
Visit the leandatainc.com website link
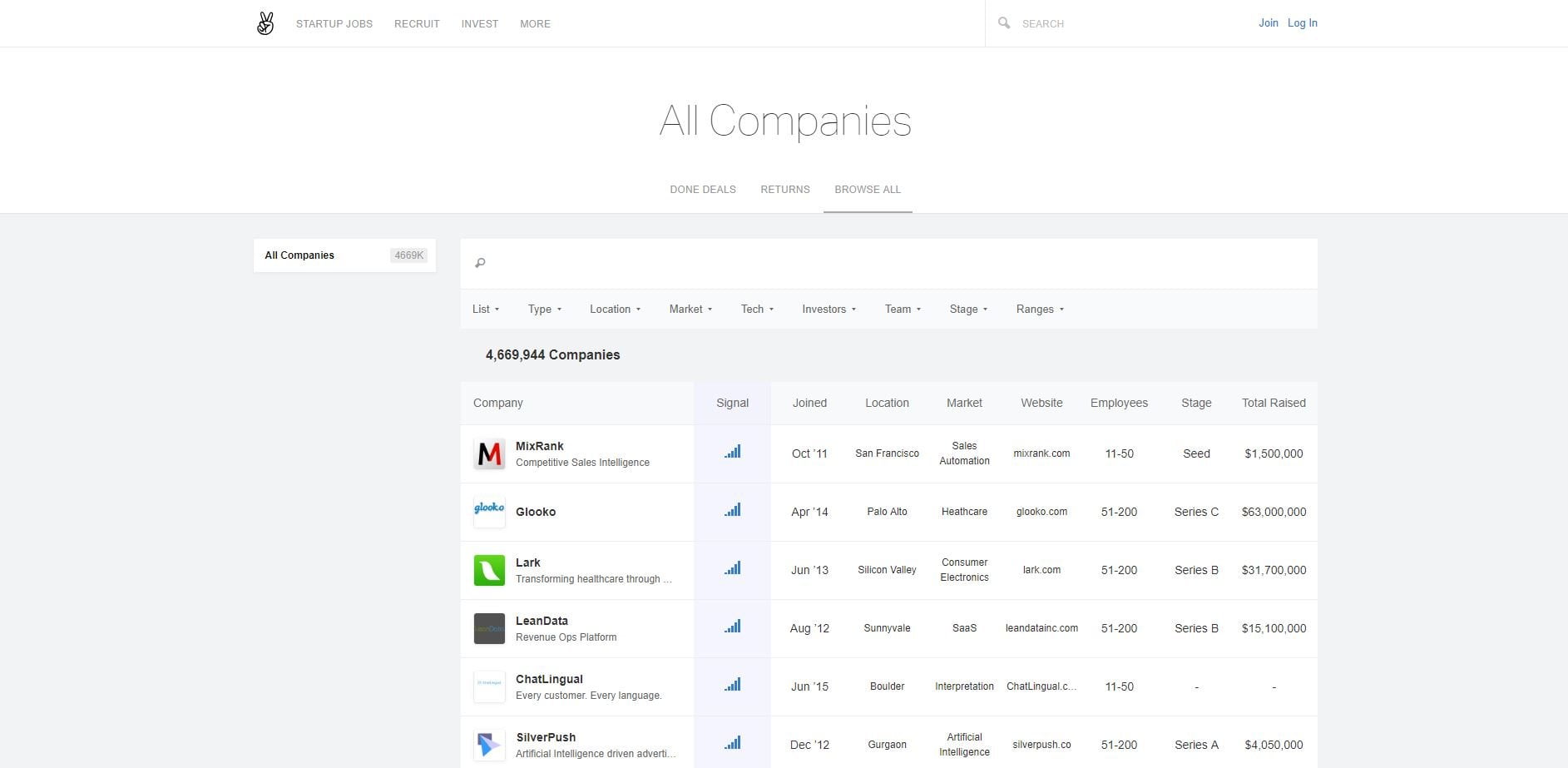(1041, 628)
